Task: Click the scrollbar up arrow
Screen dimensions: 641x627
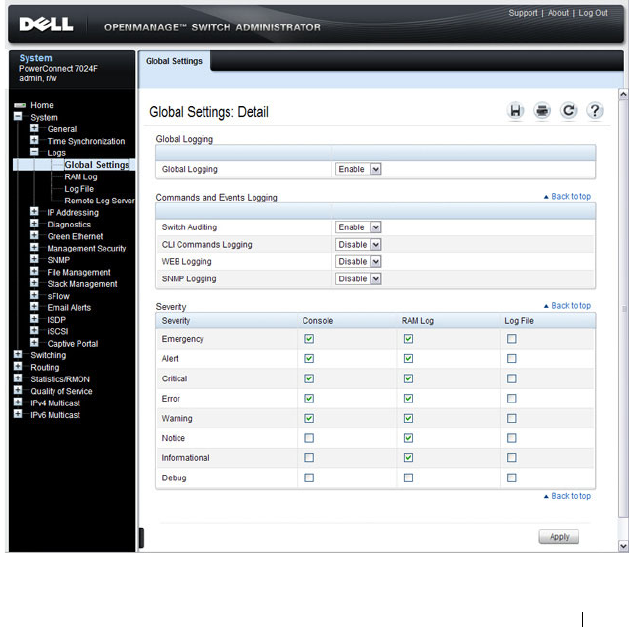Action: pyautogui.click(x=623, y=94)
